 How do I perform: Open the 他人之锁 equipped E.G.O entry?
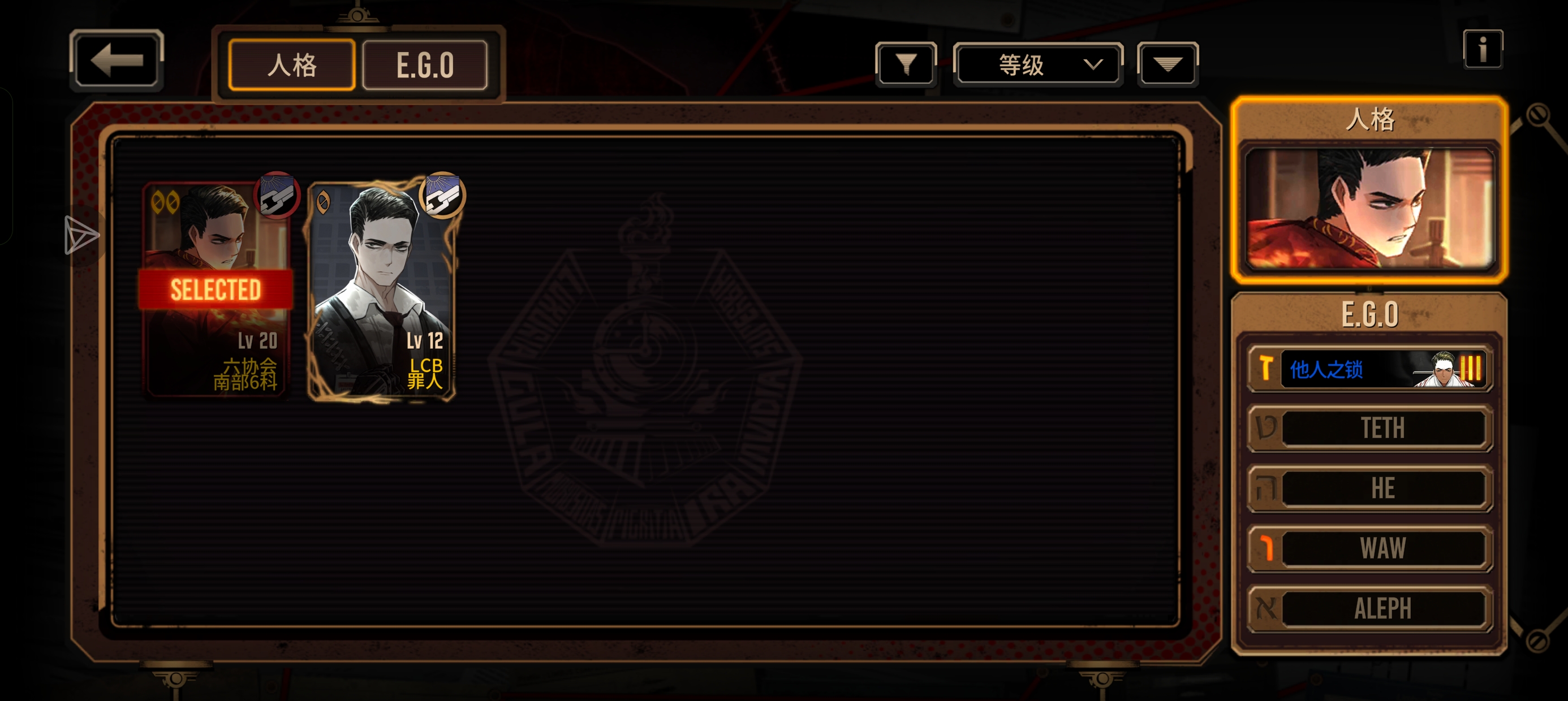pos(1369,369)
